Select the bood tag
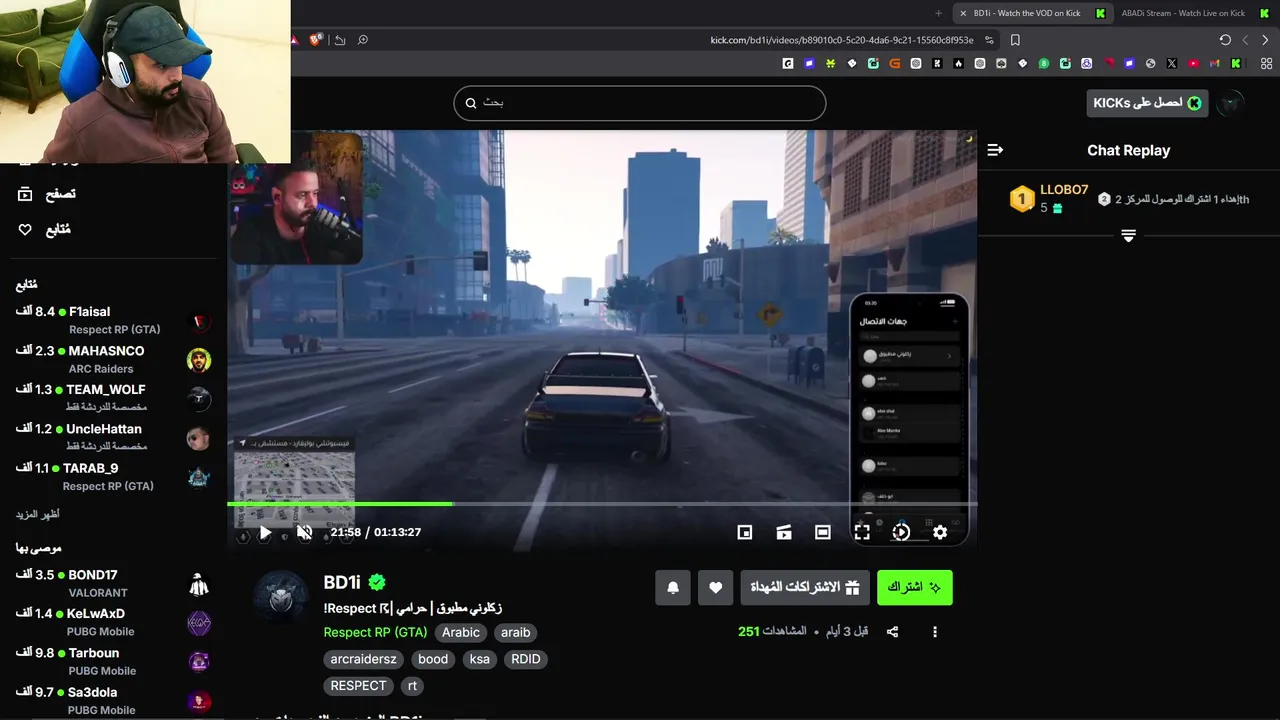The width and height of the screenshot is (1280, 720). coord(433,659)
